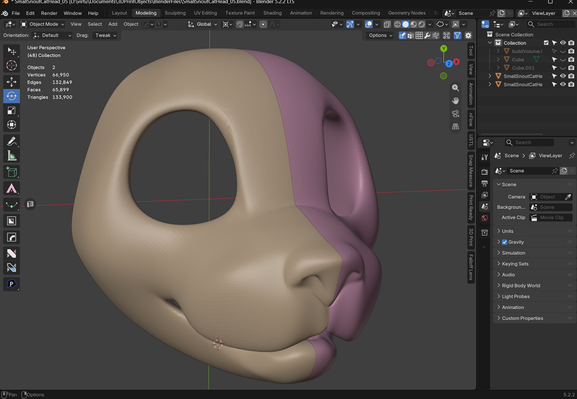Image resolution: width=577 pixels, height=399 pixels.
Task: Select the Add Cube tool
Action: pos(11,172)
